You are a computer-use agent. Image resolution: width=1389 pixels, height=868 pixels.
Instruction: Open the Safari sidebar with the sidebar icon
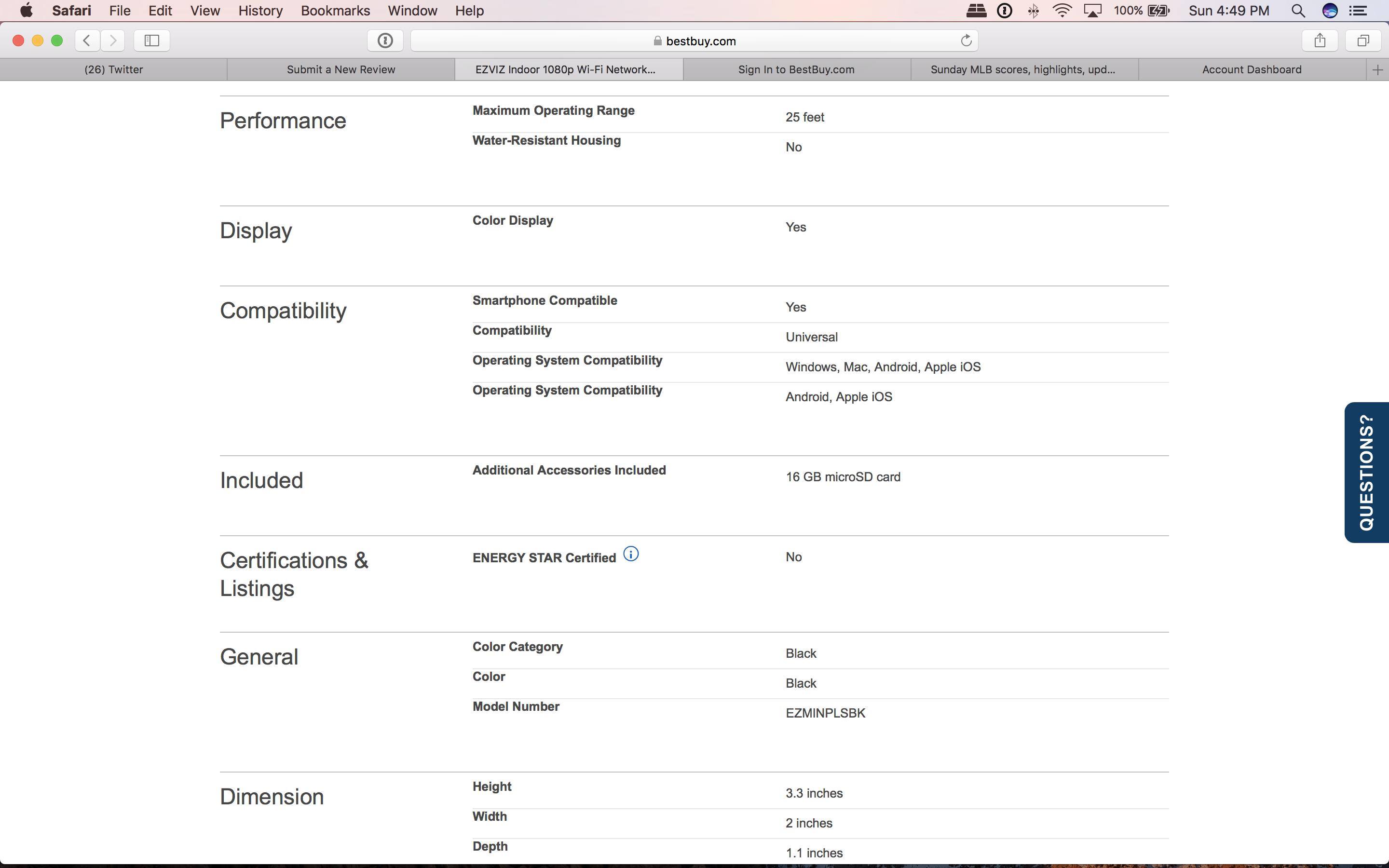coord(151,40)
